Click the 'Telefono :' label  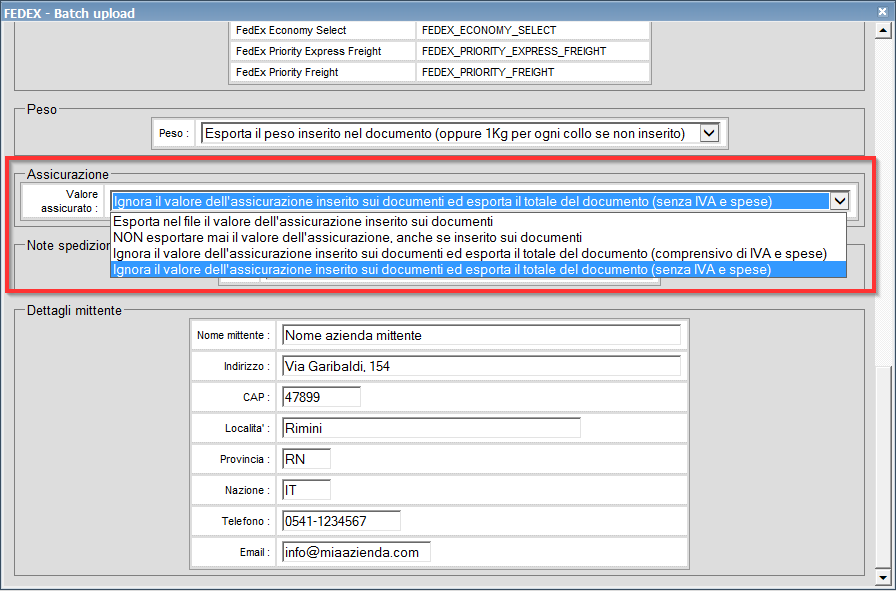pyautogui.click(x=246, y=521)
